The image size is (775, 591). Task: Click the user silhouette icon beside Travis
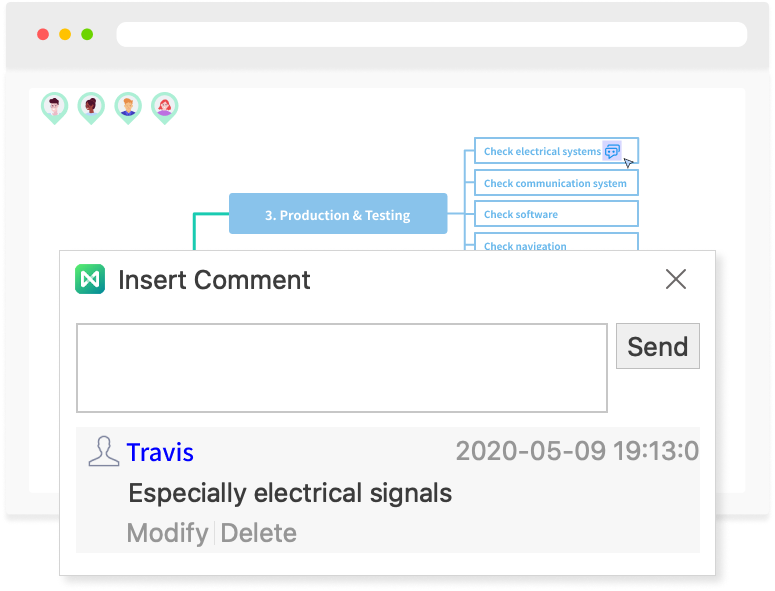pos(103,452)
